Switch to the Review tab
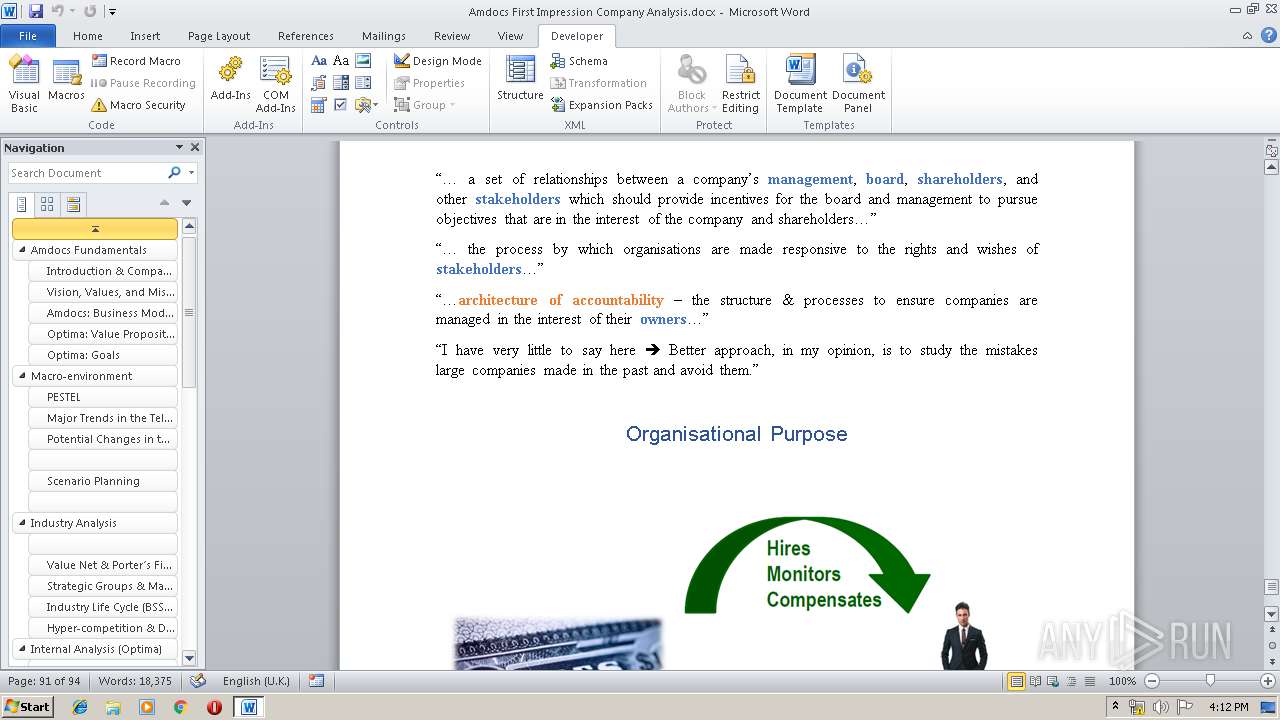Screen dimensions: 1280x720 pos(452,36)
